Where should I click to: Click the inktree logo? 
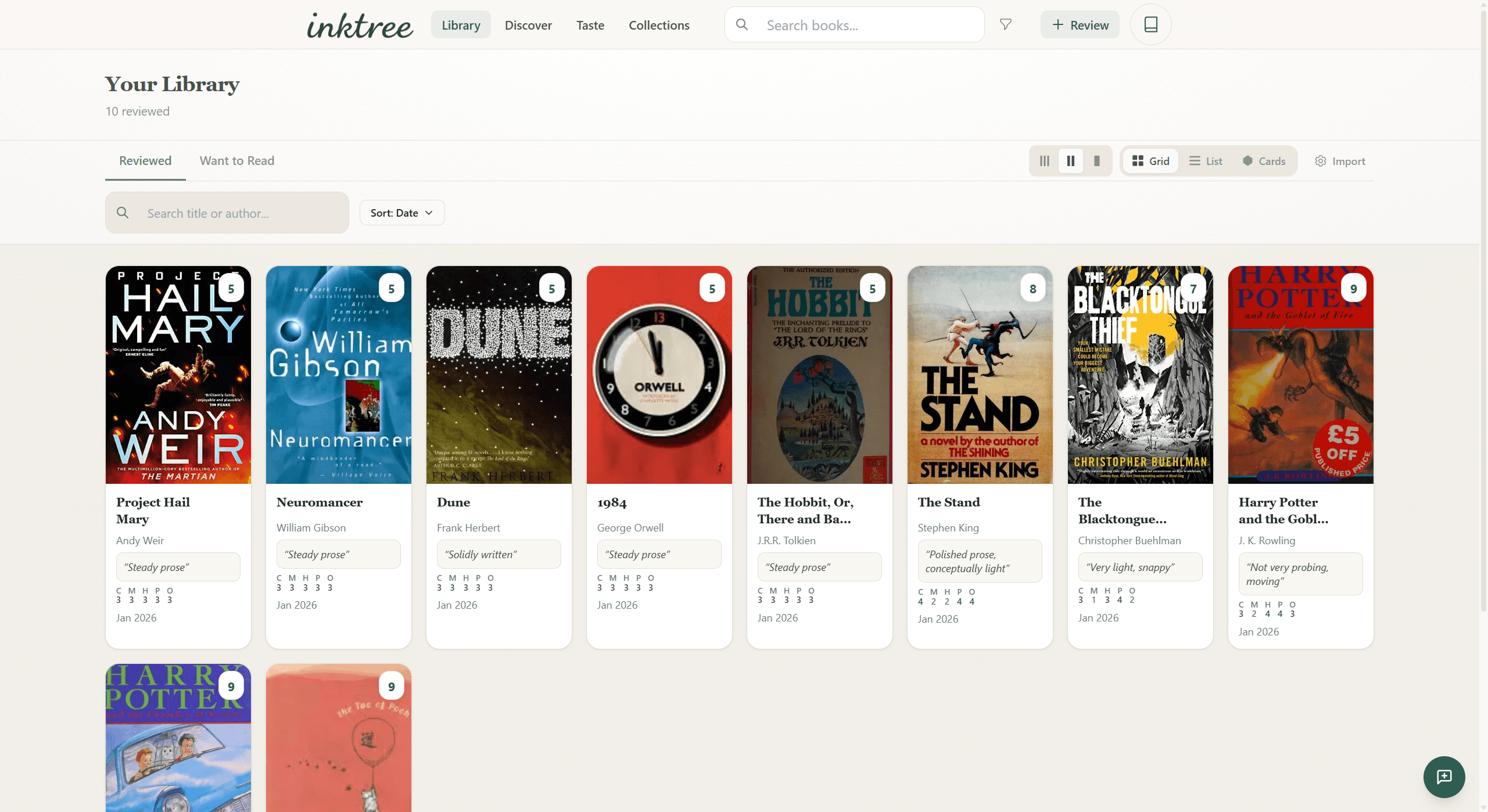[359, 24]
